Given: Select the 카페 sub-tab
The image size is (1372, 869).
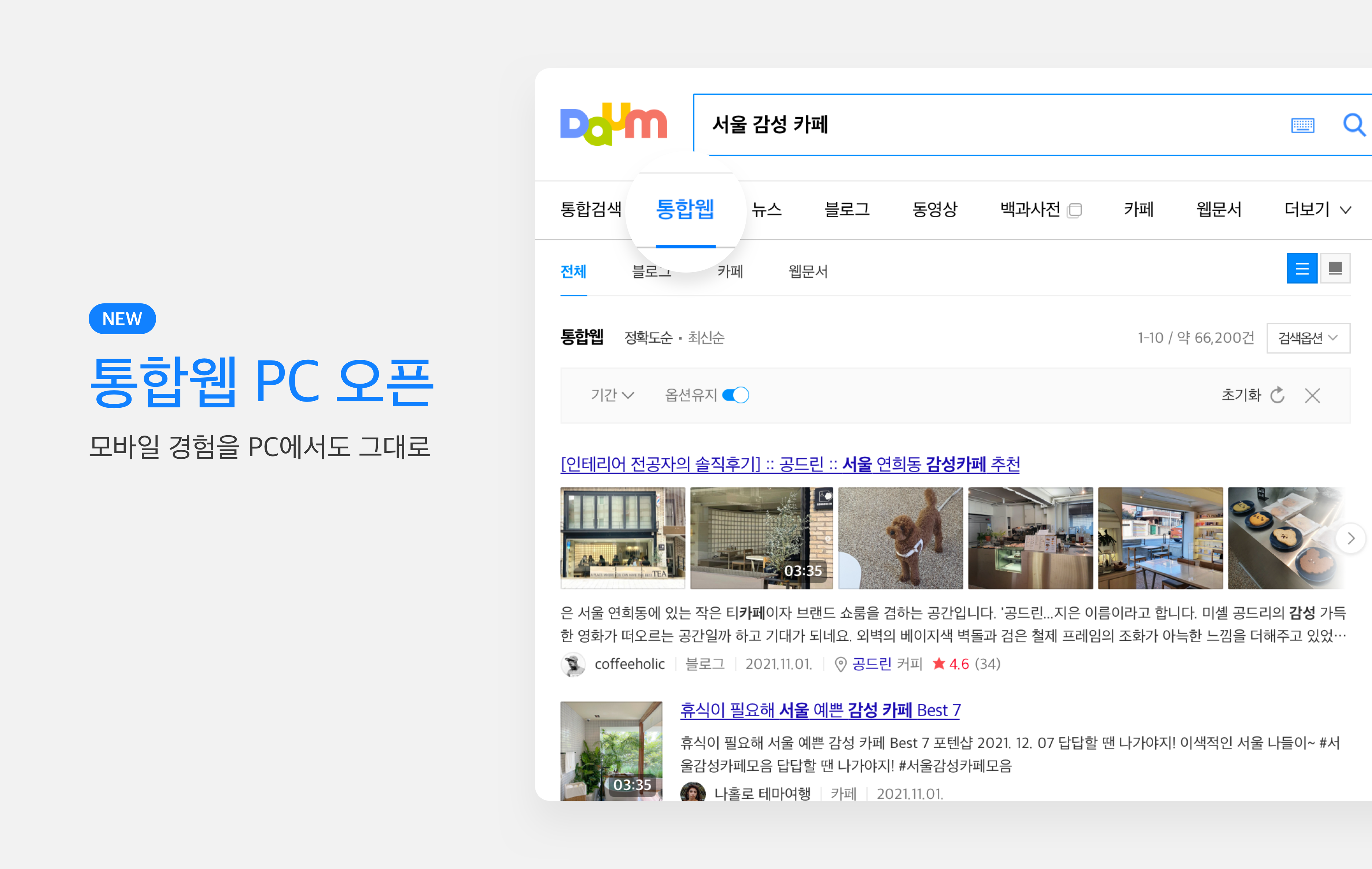Looking at the screenshot, I should click(730, 271).
